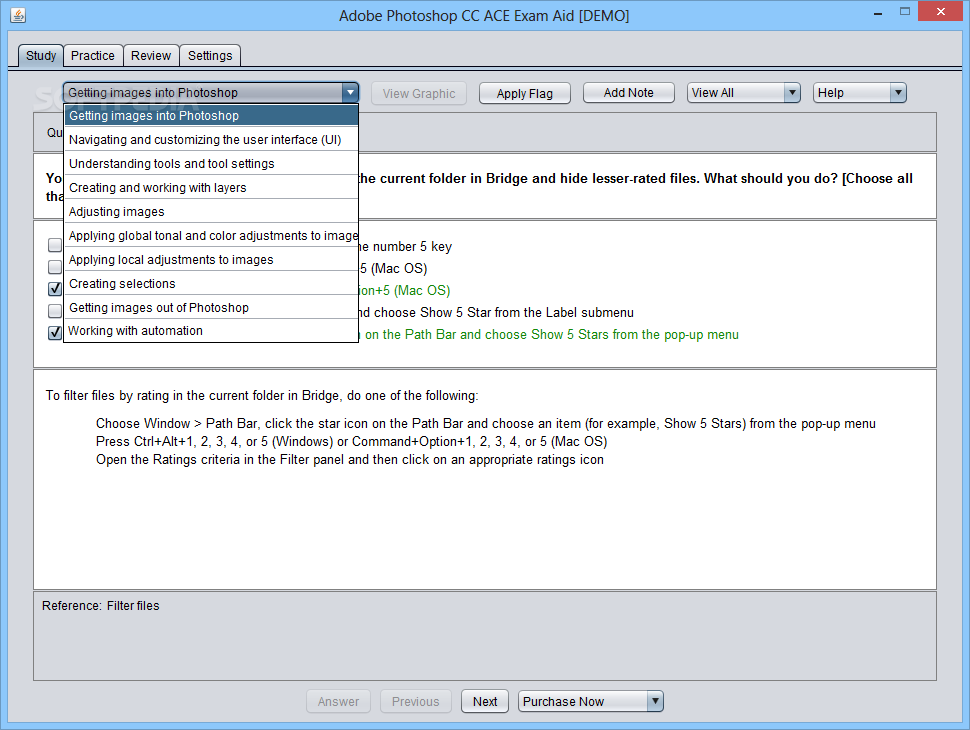Maximize the Exam Aid window
Viewport: 970px width, 730px height.
904,12
